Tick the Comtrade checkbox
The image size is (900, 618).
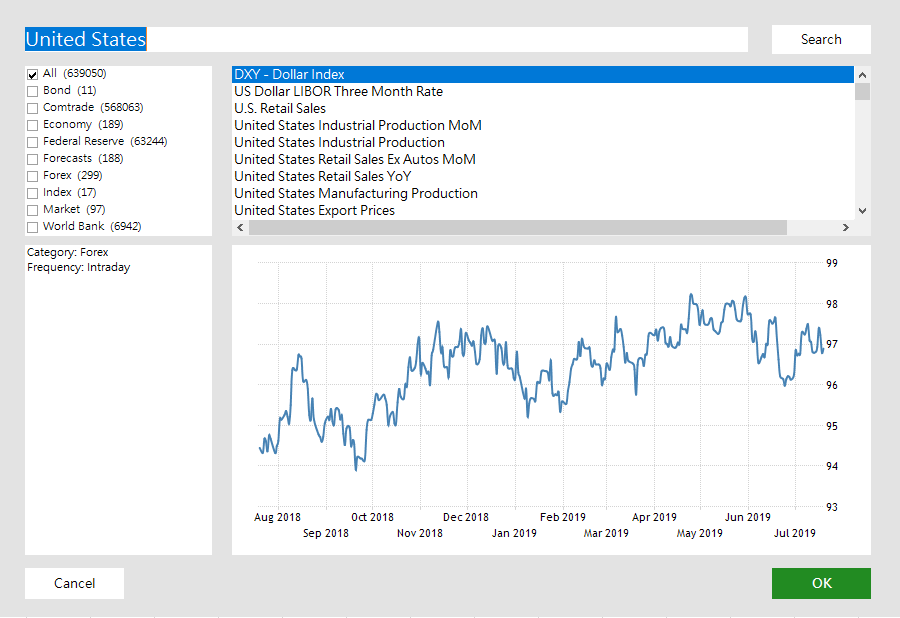[x=33, y=108]
